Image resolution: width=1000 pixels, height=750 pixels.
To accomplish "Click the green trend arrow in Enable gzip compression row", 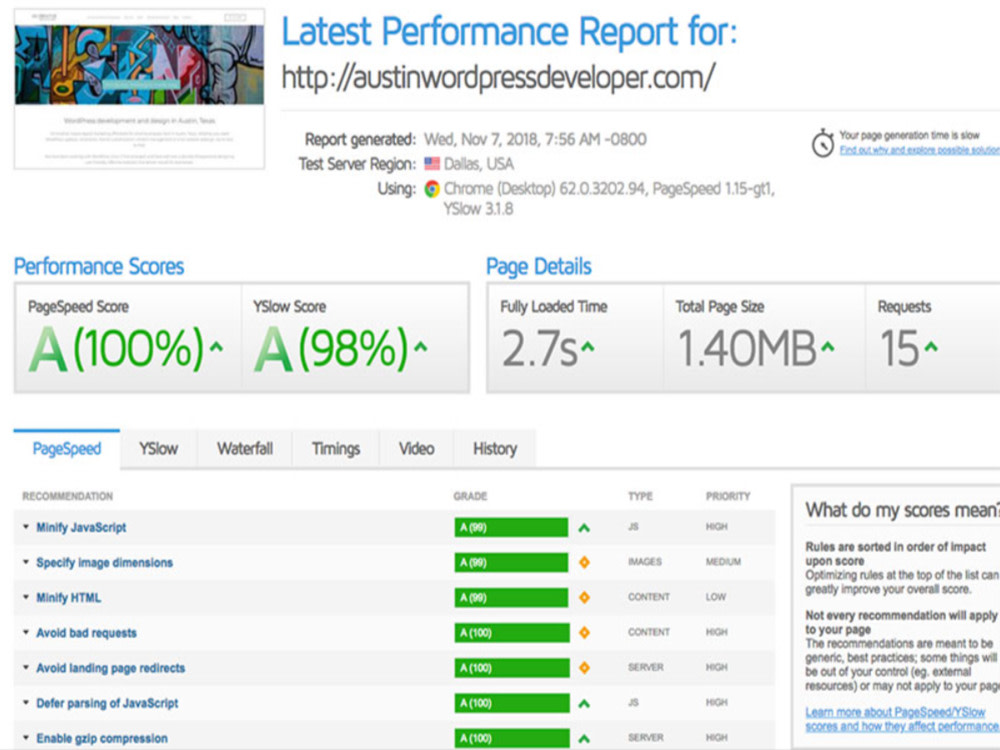I will point(584,739).
